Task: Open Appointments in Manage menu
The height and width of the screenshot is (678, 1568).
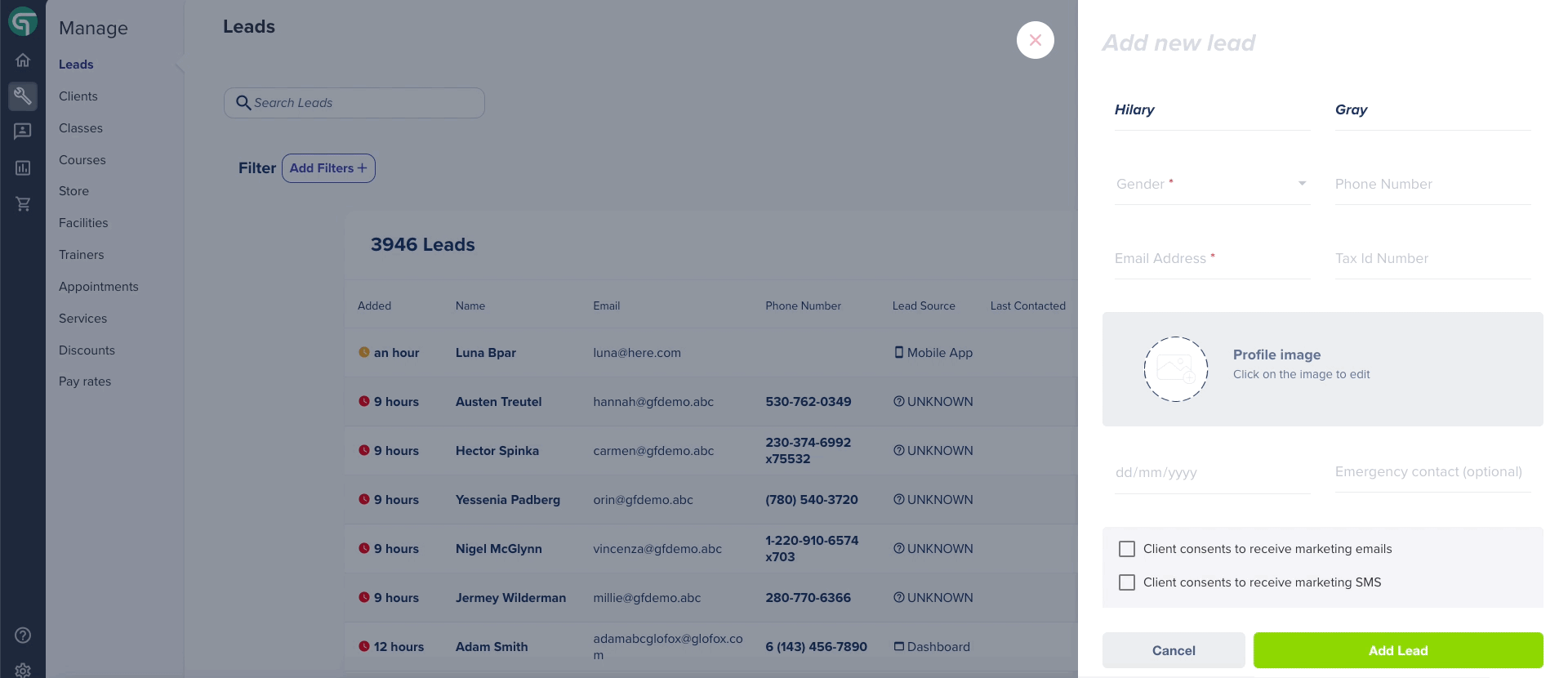Action: pyautogui.click(x=99, y=287)
